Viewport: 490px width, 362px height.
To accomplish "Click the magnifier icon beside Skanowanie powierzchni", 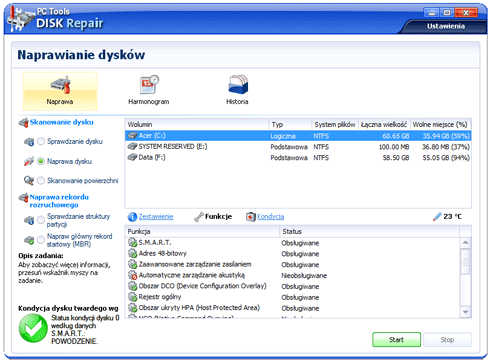I will pos(29,181).
